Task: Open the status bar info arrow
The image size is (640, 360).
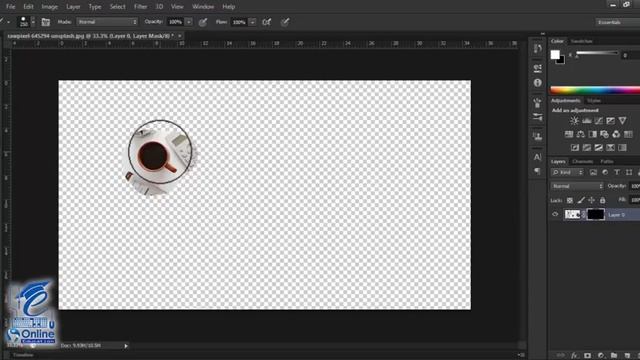Action: [x=126, y=346]
